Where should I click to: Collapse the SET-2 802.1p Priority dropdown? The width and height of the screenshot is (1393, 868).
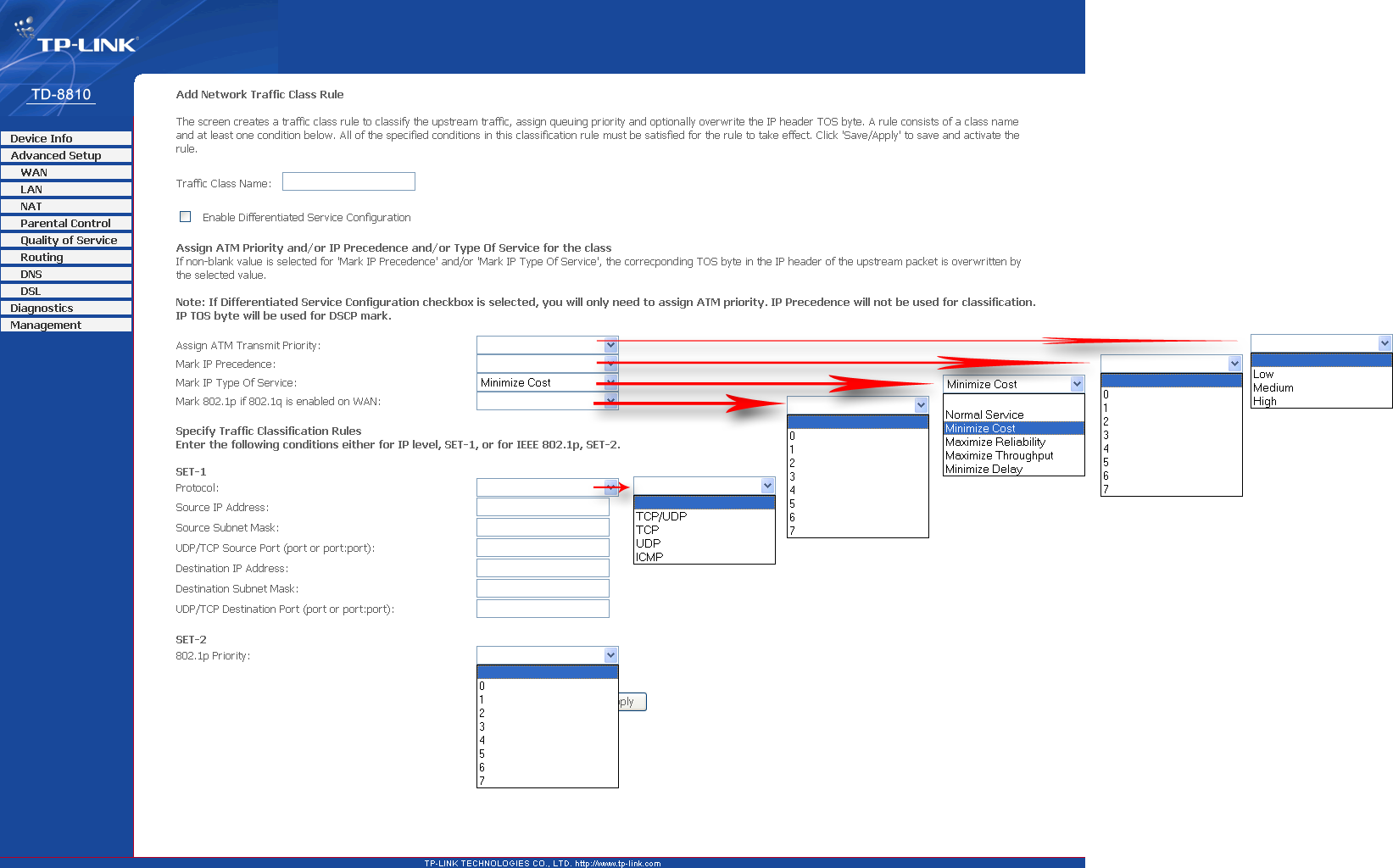pyautogui.click(x=547, y=655)
